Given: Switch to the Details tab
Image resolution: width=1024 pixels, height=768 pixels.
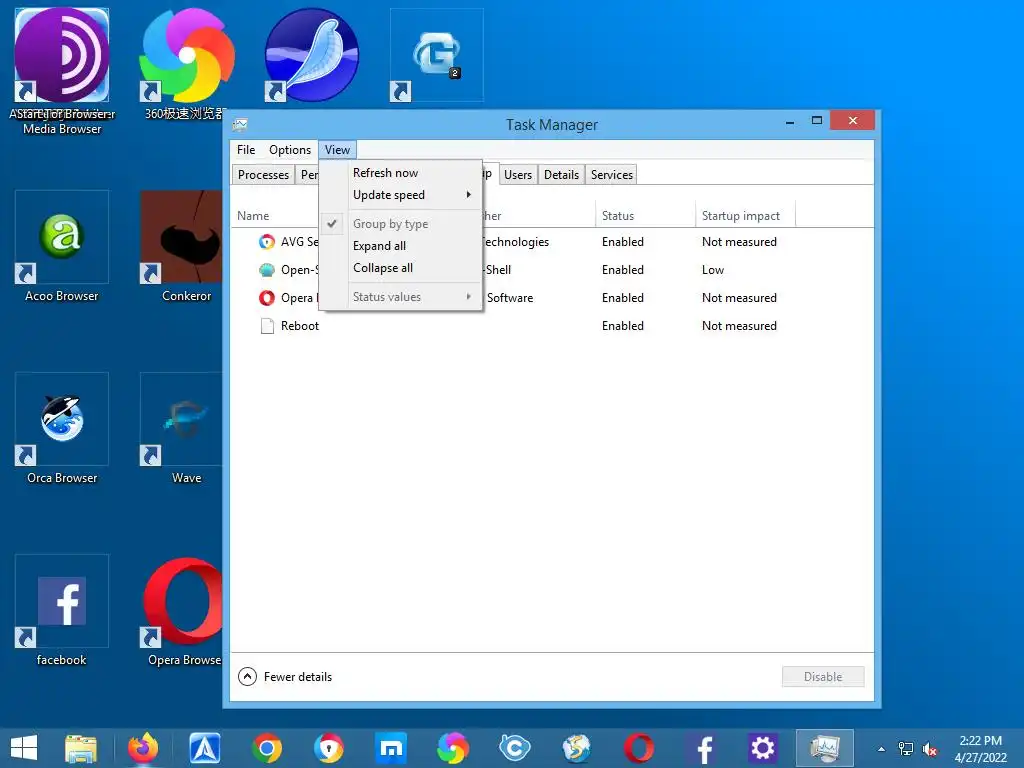Looking at the screenshot, I should click(562, 174).
